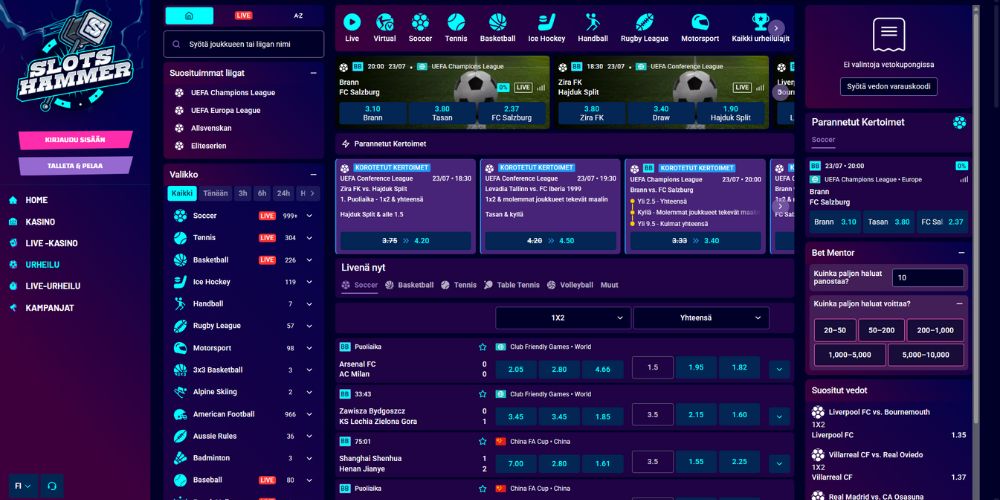Viewport: 1000px width, 500px height.
Task: Expand the Tennis category in Valikko
Action: pos(309,238)
